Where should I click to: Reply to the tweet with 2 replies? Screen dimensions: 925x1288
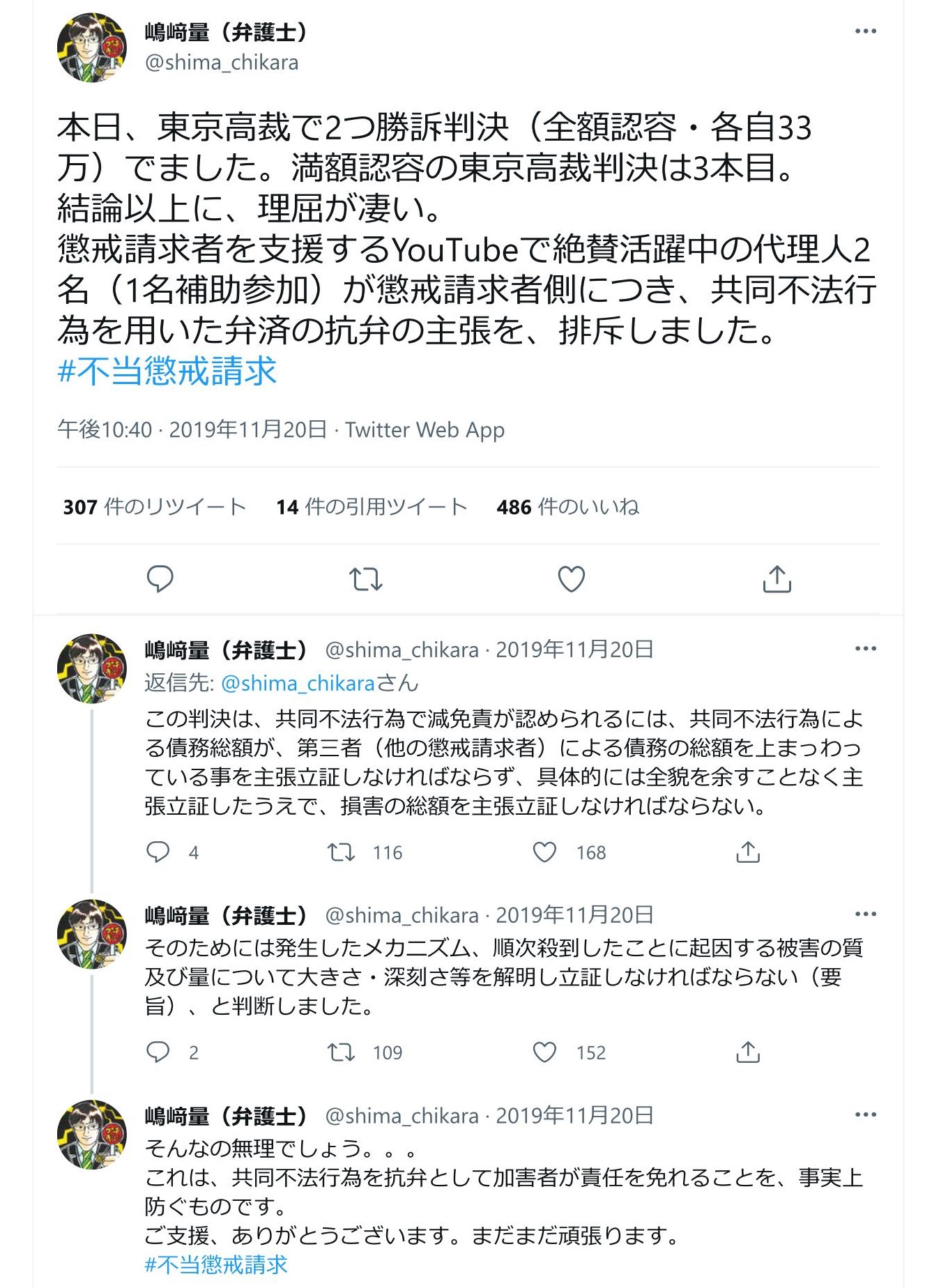pyautogui.click(x=158, y=1052)
